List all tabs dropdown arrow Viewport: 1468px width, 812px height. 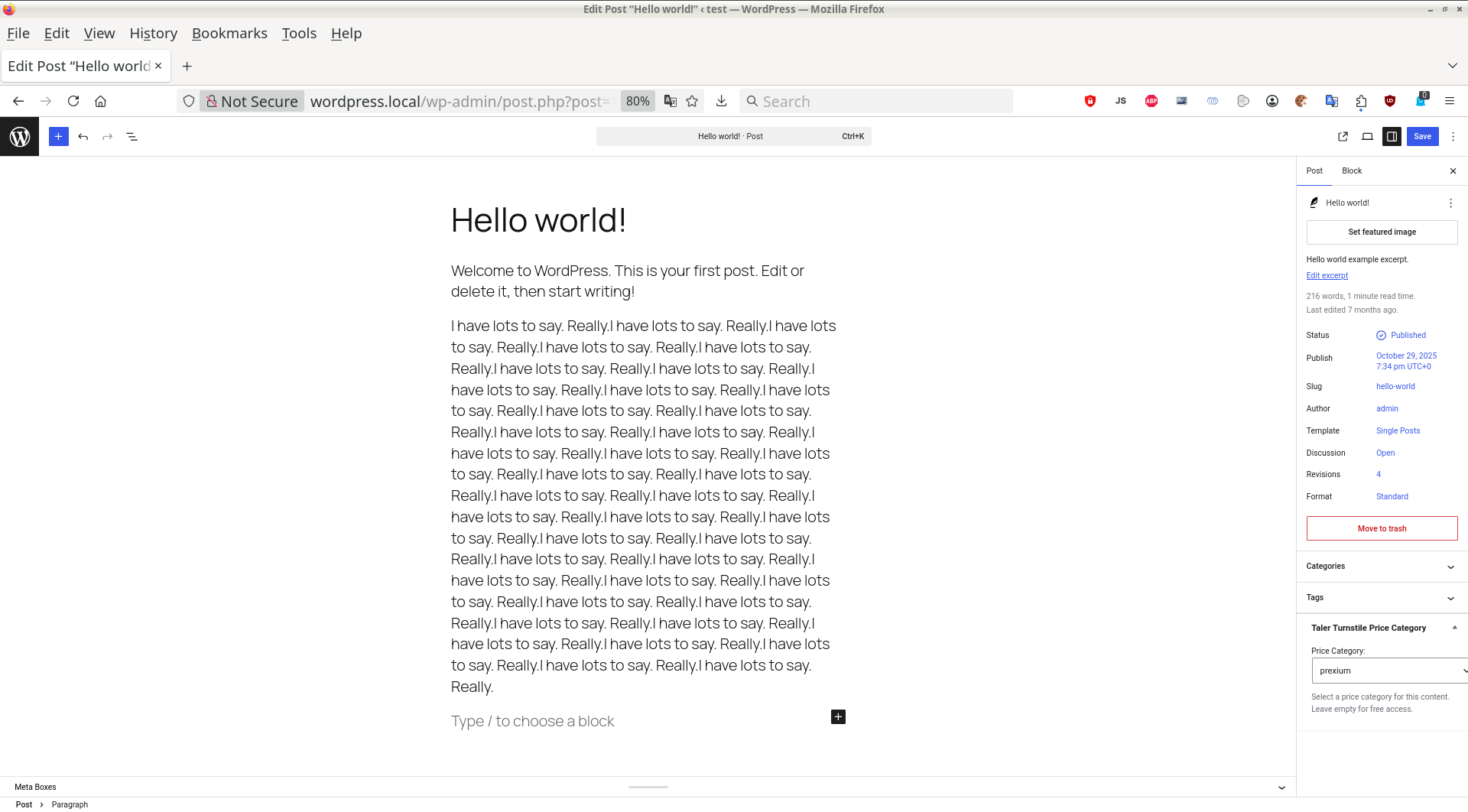point(1453,66)
